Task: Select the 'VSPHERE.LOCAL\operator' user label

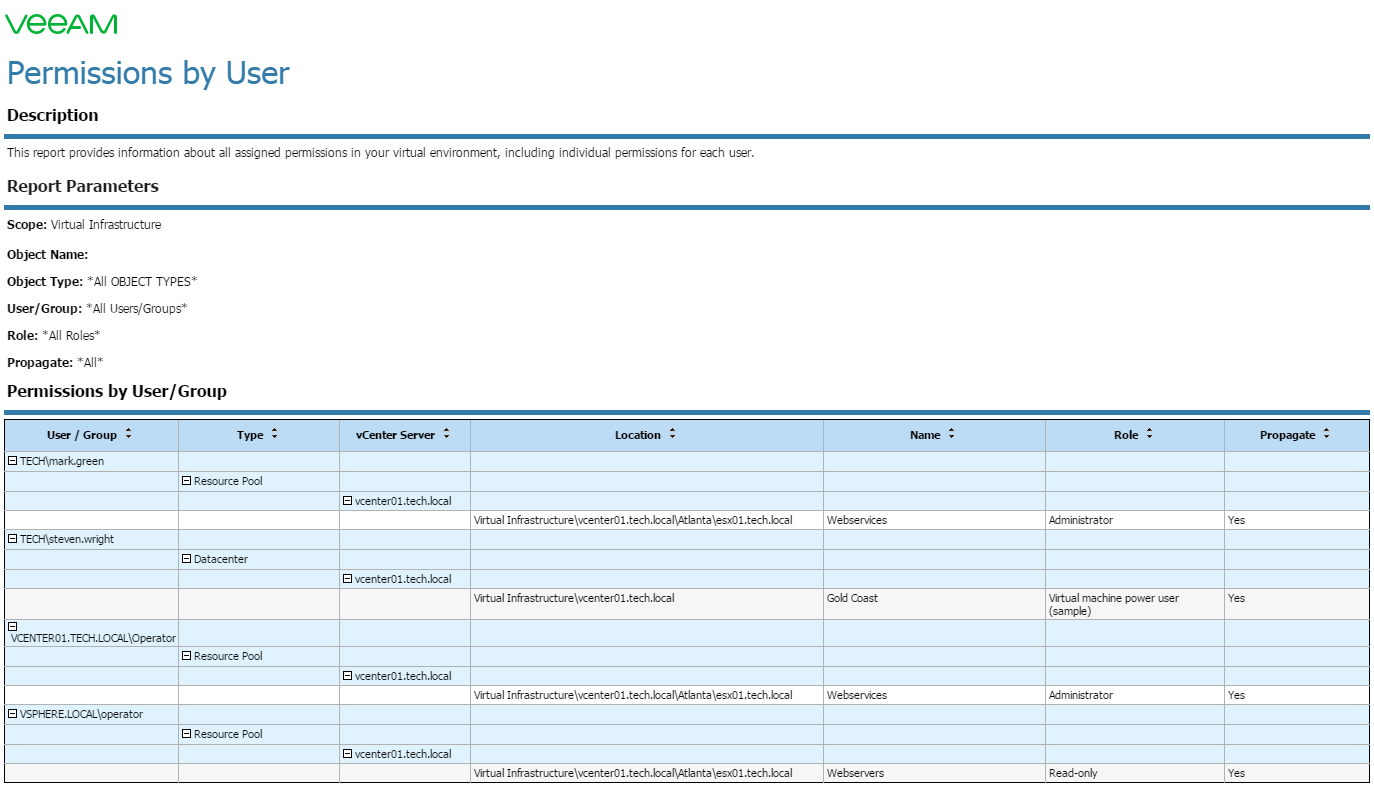Action: pyautogui.click(x=81, y=714)
